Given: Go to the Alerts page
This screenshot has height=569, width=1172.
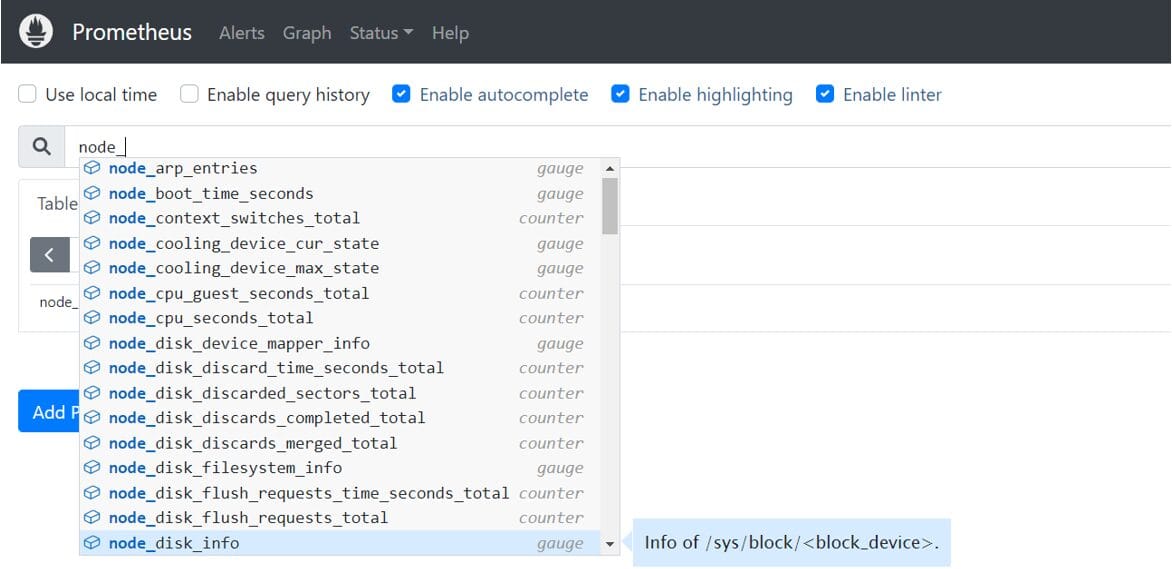Looking at the screenshot, I should pyautogui.click(x=242, y=33).
